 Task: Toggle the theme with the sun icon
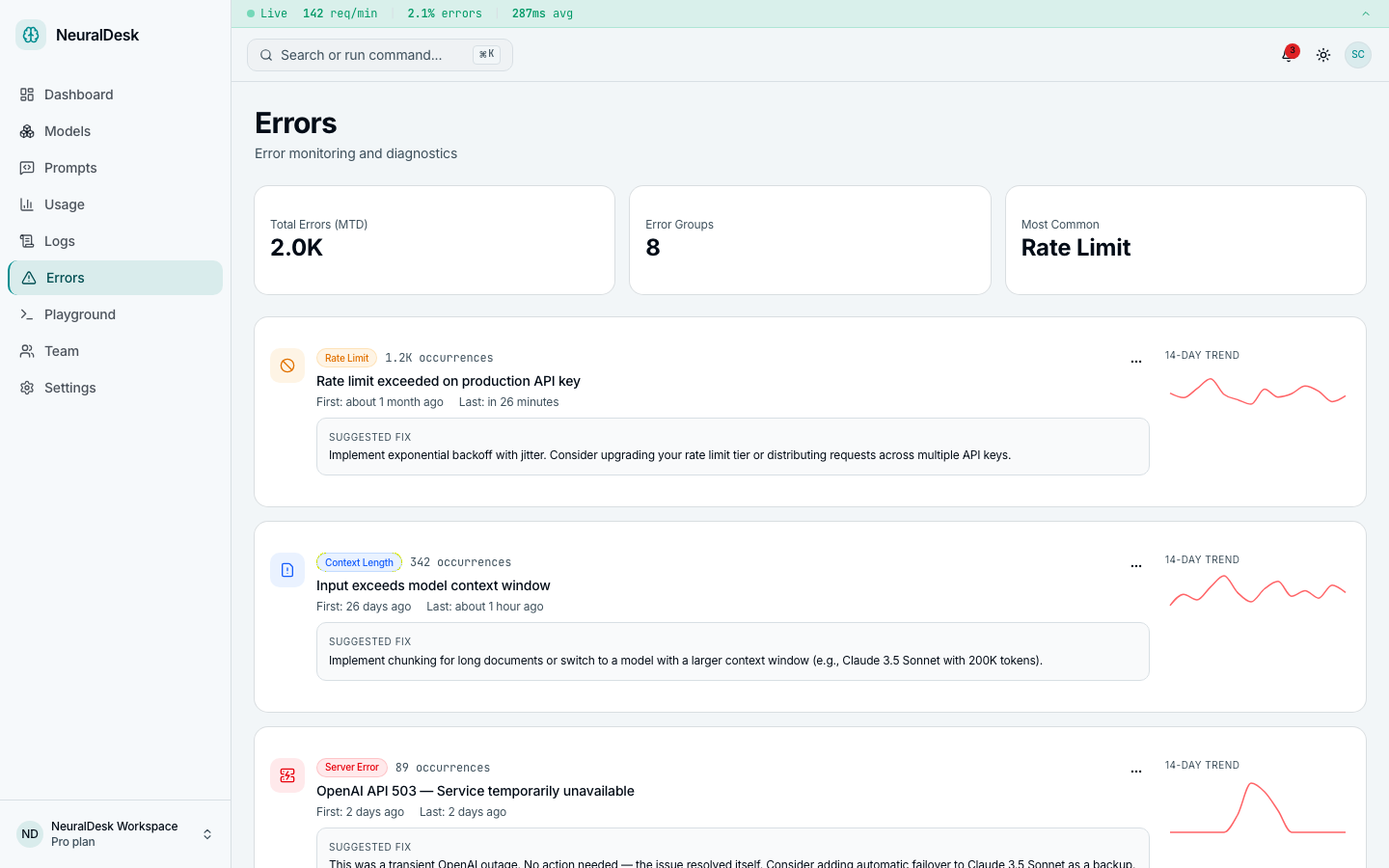click(1323, 55)
